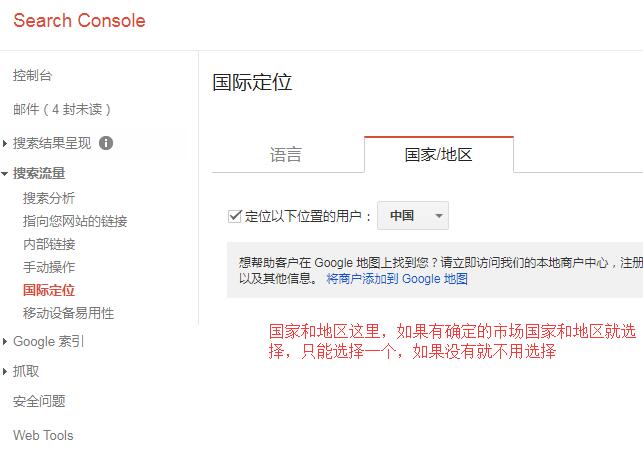The height and width of the screenshot is (454, 643).
Task: Expand the Google 索引 section arrow
Action: [x=5, y=341]
